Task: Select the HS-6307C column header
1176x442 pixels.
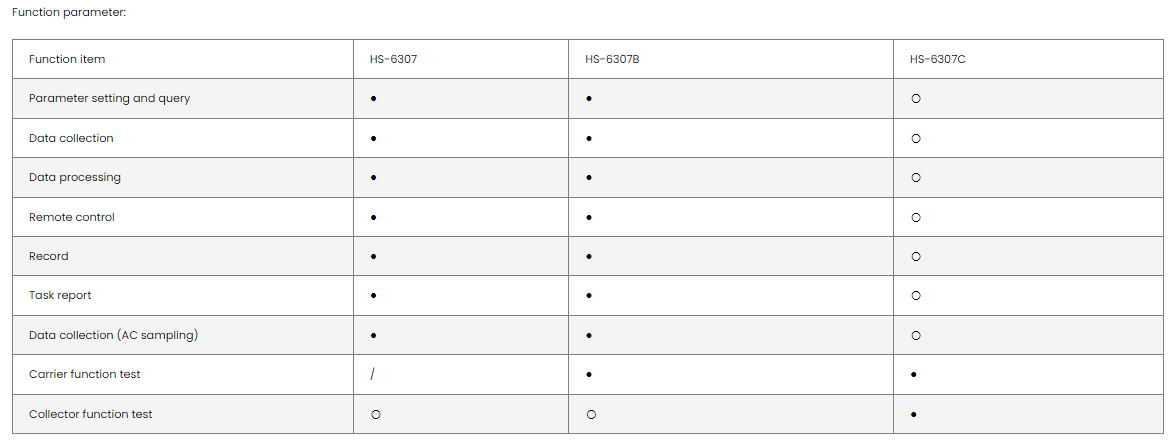Action: click(937, 60)
